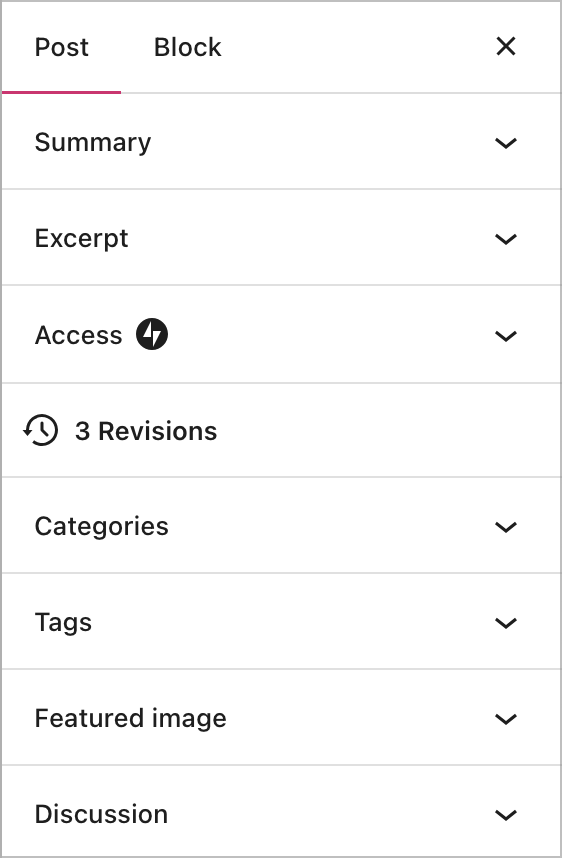Expand the Discussion panel chevron
This screenshot has height=858, width=562.
[506, 815]
